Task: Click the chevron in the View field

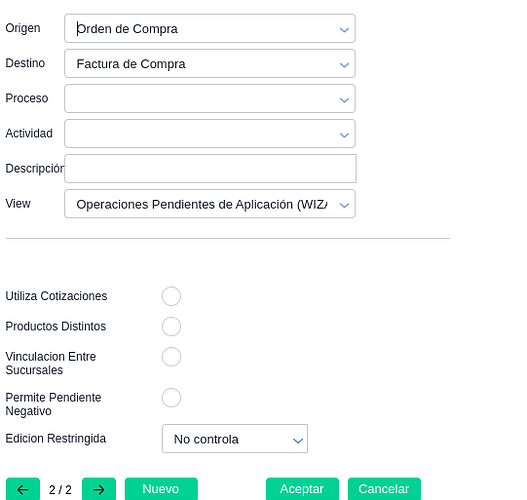Action: pyautogui.click(x=344, y=205)
